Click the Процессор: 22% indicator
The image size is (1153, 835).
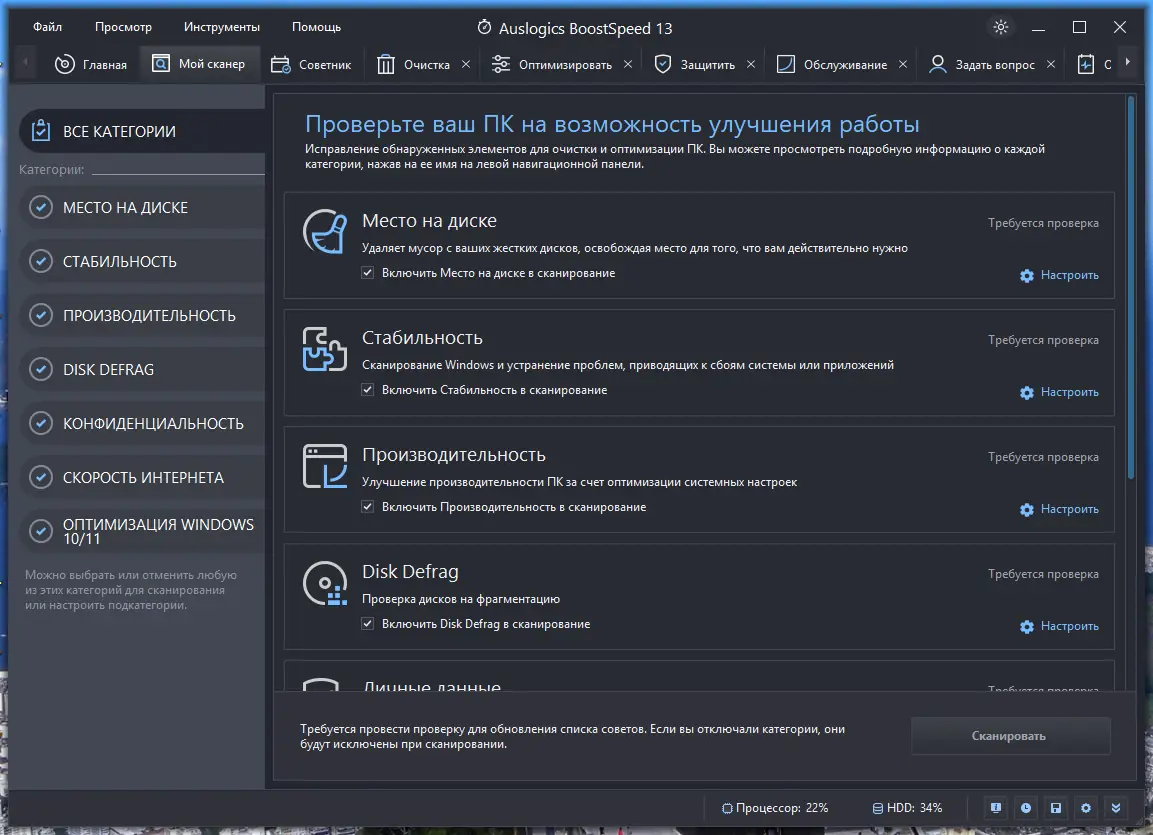coord(775,808)
